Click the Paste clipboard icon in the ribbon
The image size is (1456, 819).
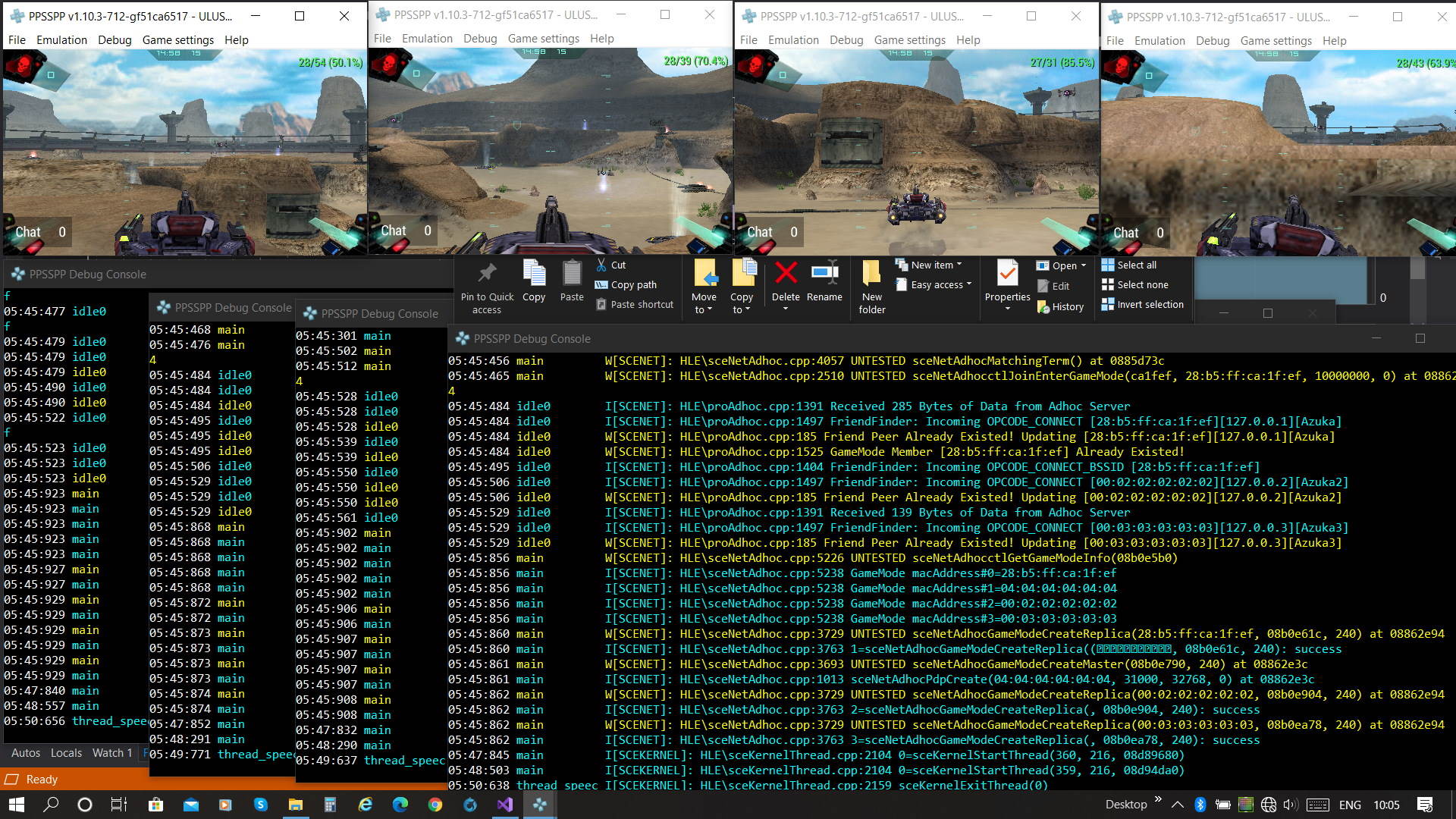572,281
